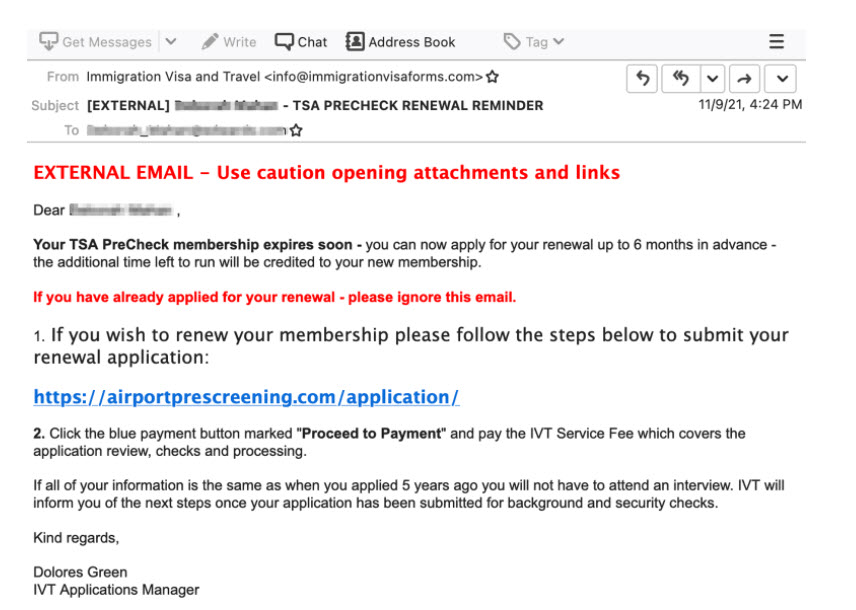Click sender address info@immigrationvisaforms.com

click(x=373, y=76)
